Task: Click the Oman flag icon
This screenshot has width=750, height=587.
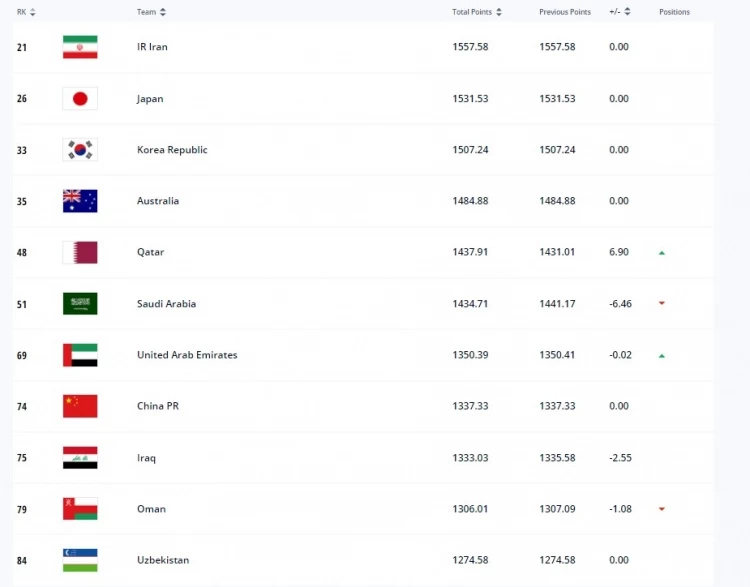Action: (80, 509)
